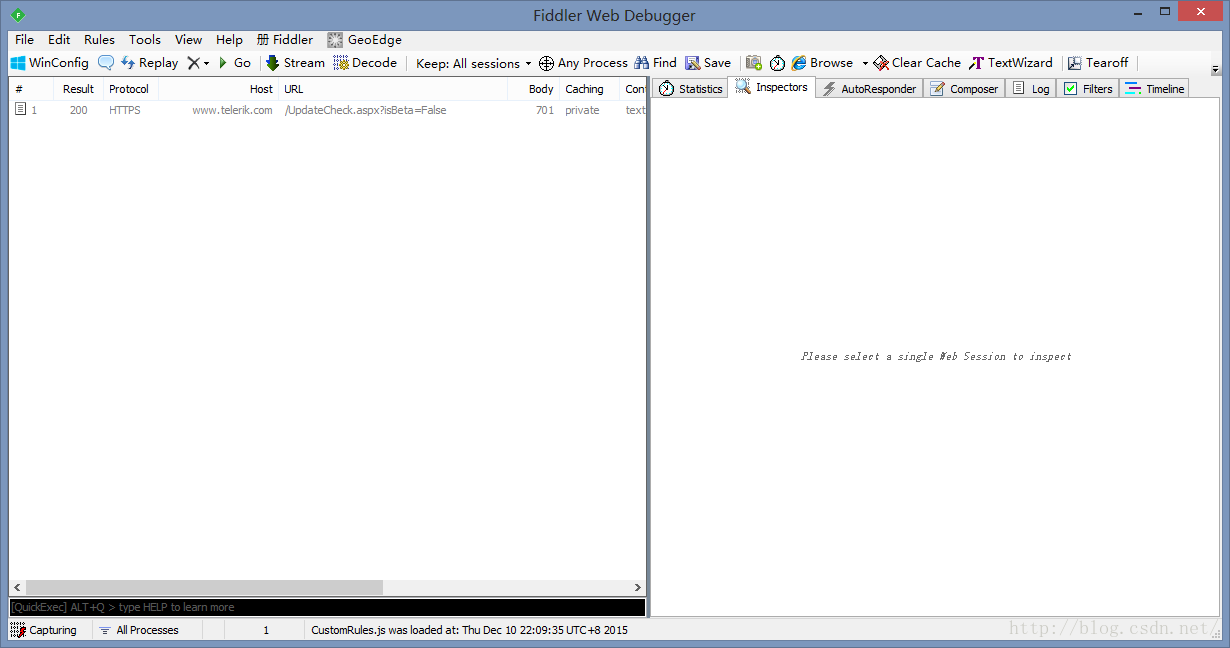
Task: Open the Find sessions dialog
Action: 655,63
